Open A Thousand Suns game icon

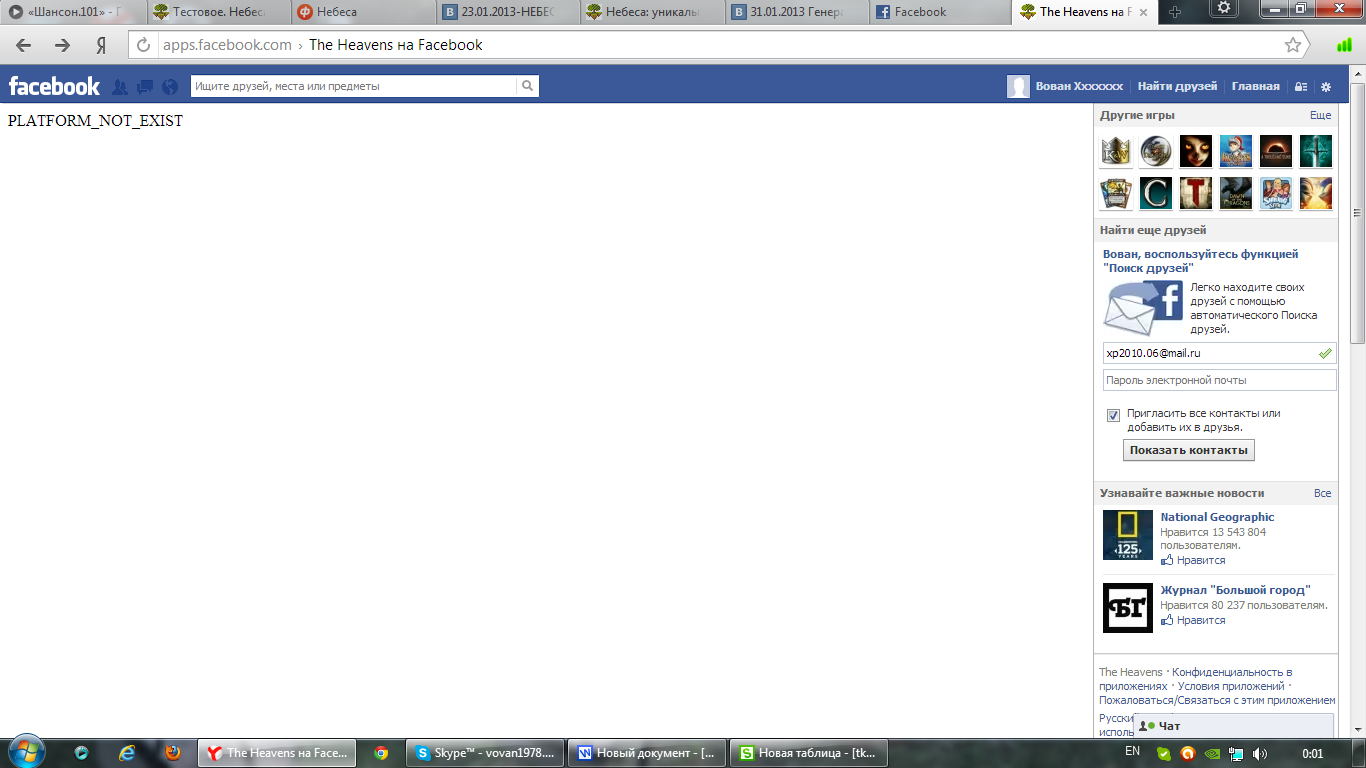[1276, 151]
